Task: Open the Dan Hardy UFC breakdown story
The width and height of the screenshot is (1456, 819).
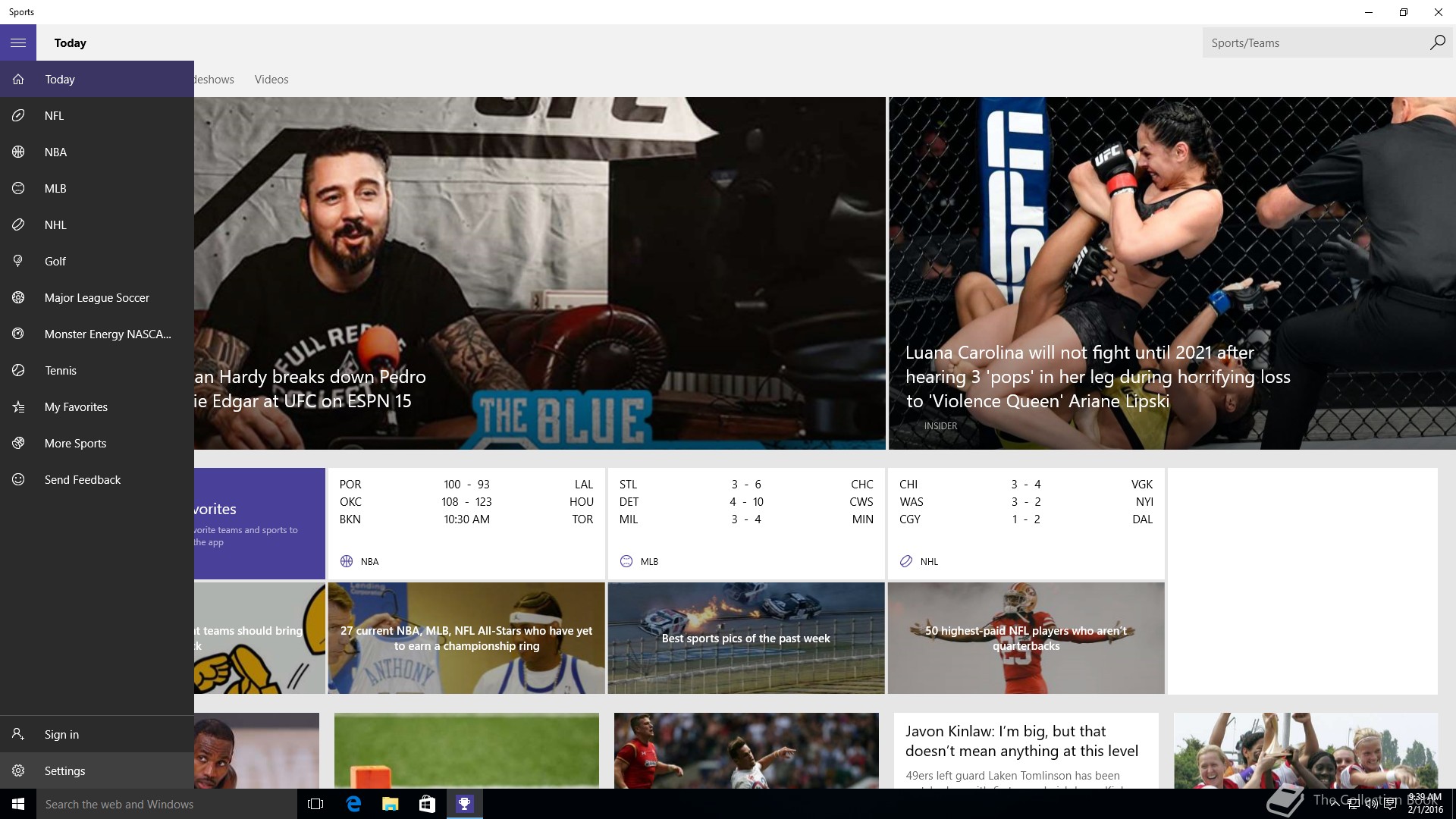Action: pos(539,273)
